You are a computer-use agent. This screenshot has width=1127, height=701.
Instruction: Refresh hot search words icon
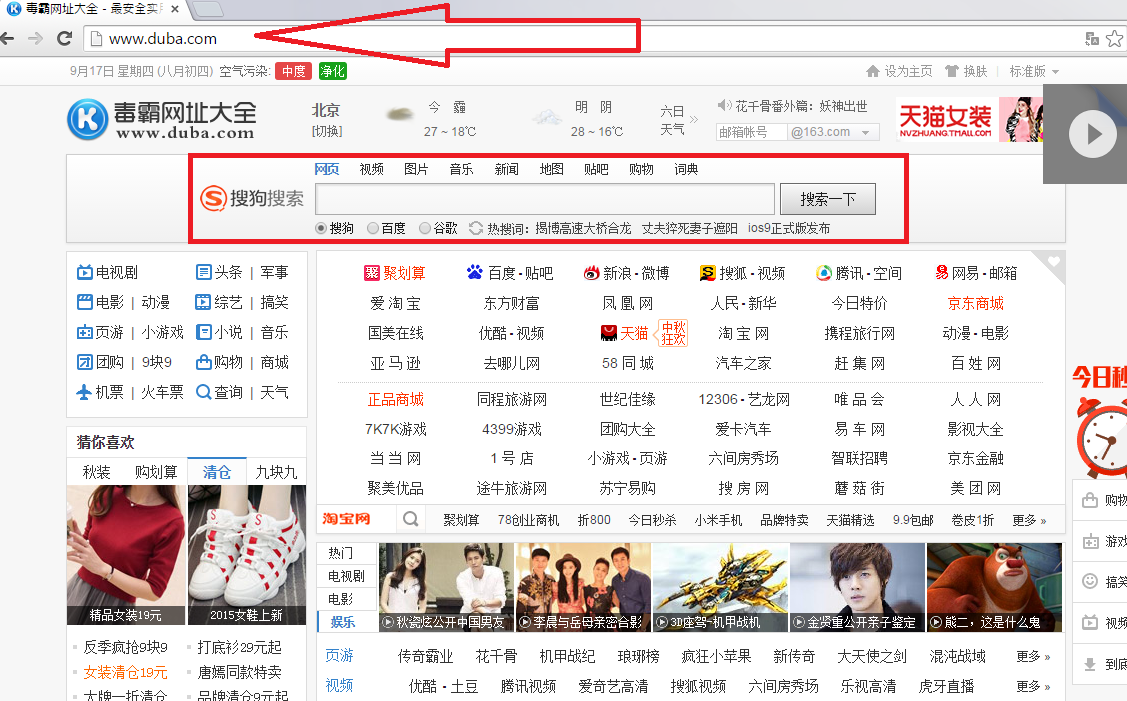coord(476,229)
